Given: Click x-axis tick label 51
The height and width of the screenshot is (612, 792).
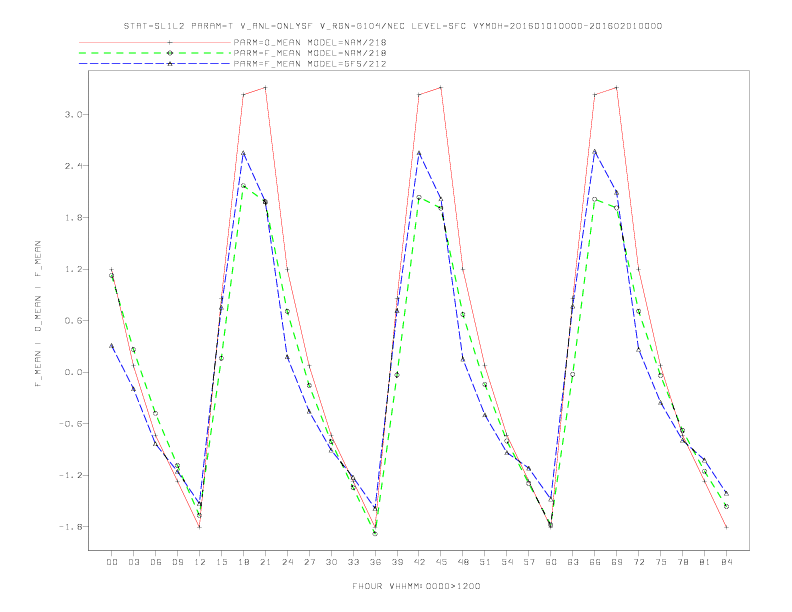Looking at the screenshot, I should (x=485, y=562).
